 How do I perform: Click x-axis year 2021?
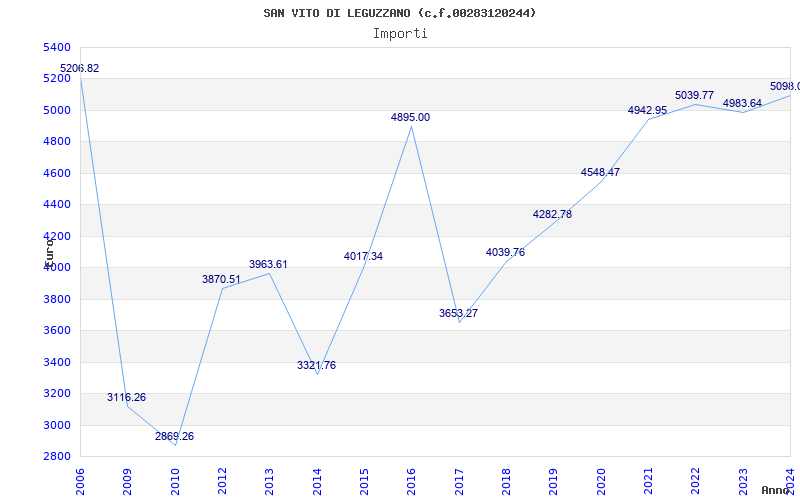[648, 481]
